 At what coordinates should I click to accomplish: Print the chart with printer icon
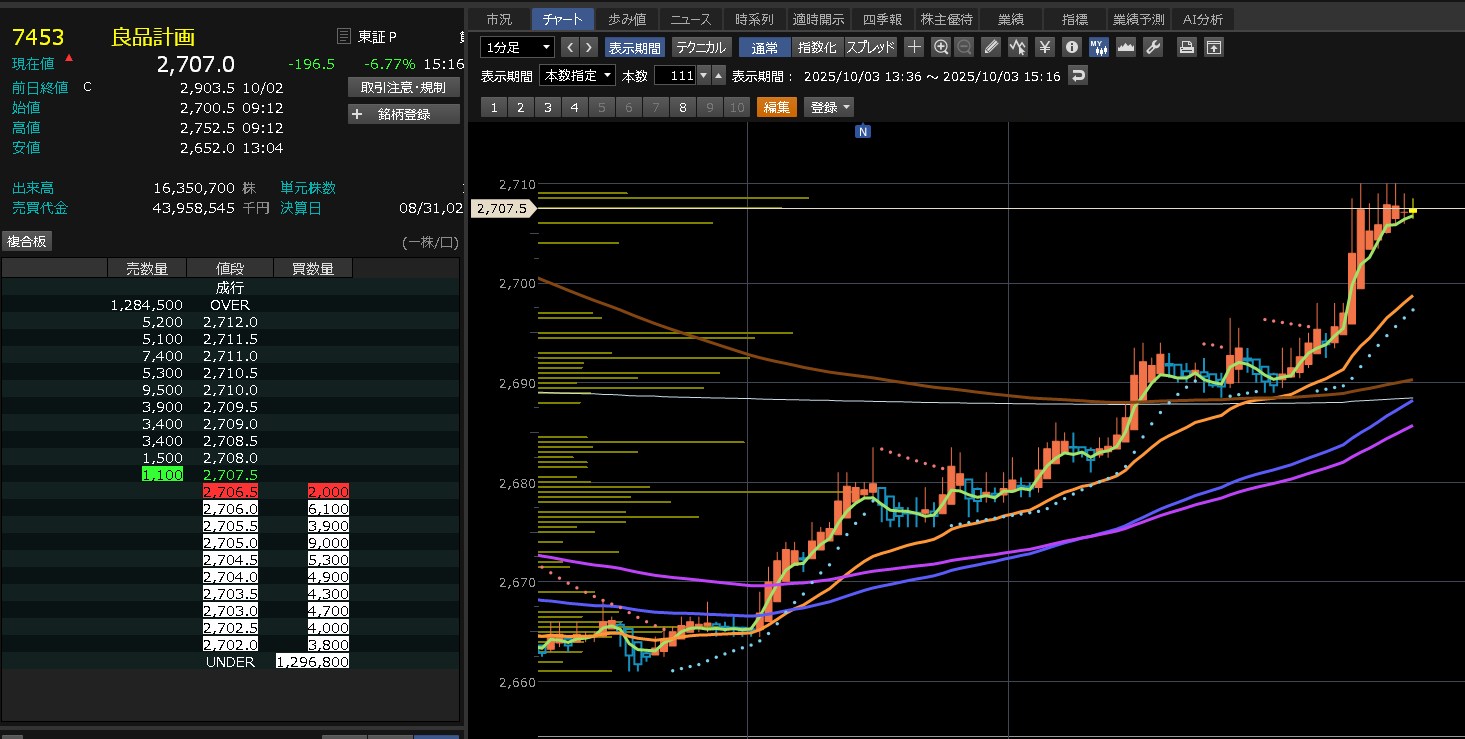pyautogui.click(x=1186, y=47)
